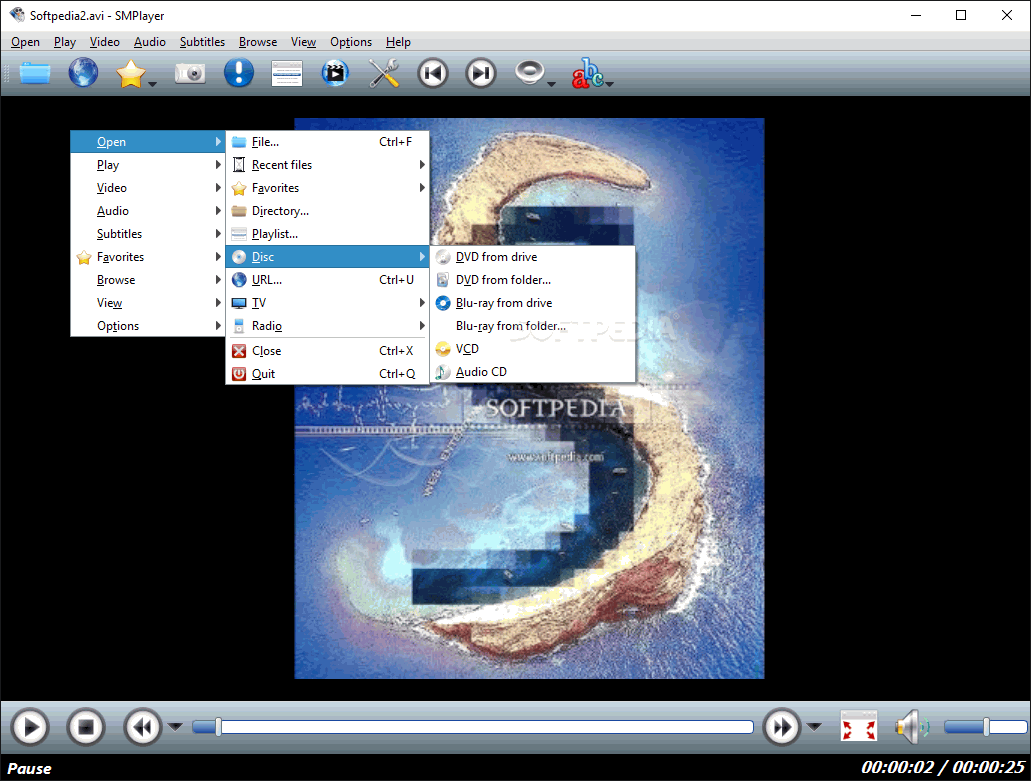
Task: Click the audio track disc toolbar icon
Action: [x=529, y=72]
